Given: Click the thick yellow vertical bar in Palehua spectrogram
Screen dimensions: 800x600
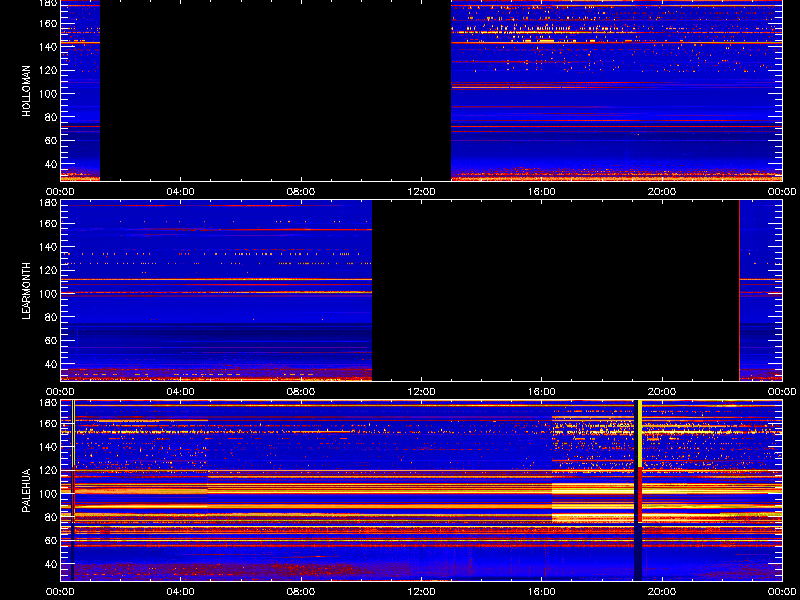Looking at the screenshot, I should coord(640,434).
